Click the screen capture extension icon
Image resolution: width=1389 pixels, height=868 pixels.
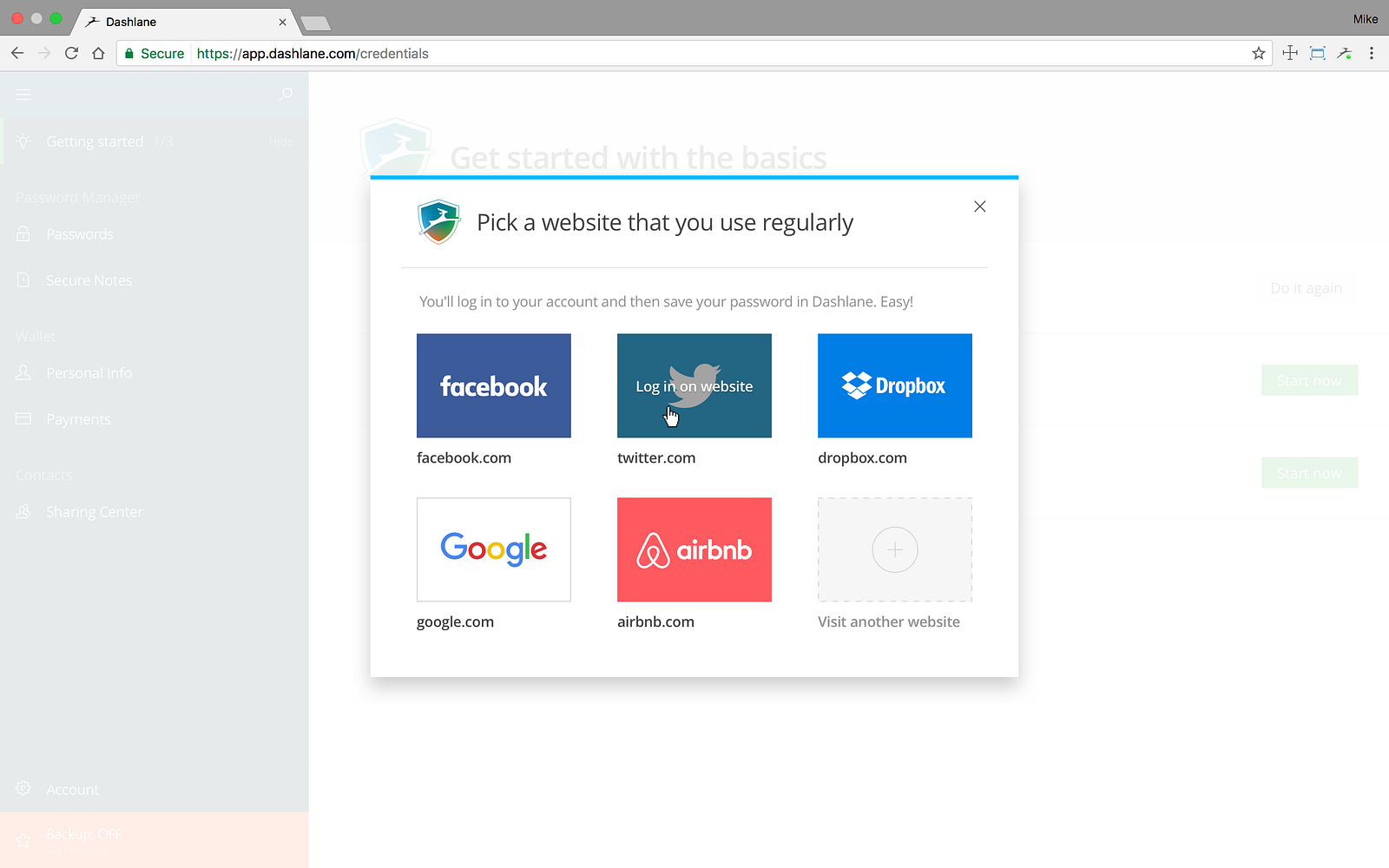point(1317,53)
